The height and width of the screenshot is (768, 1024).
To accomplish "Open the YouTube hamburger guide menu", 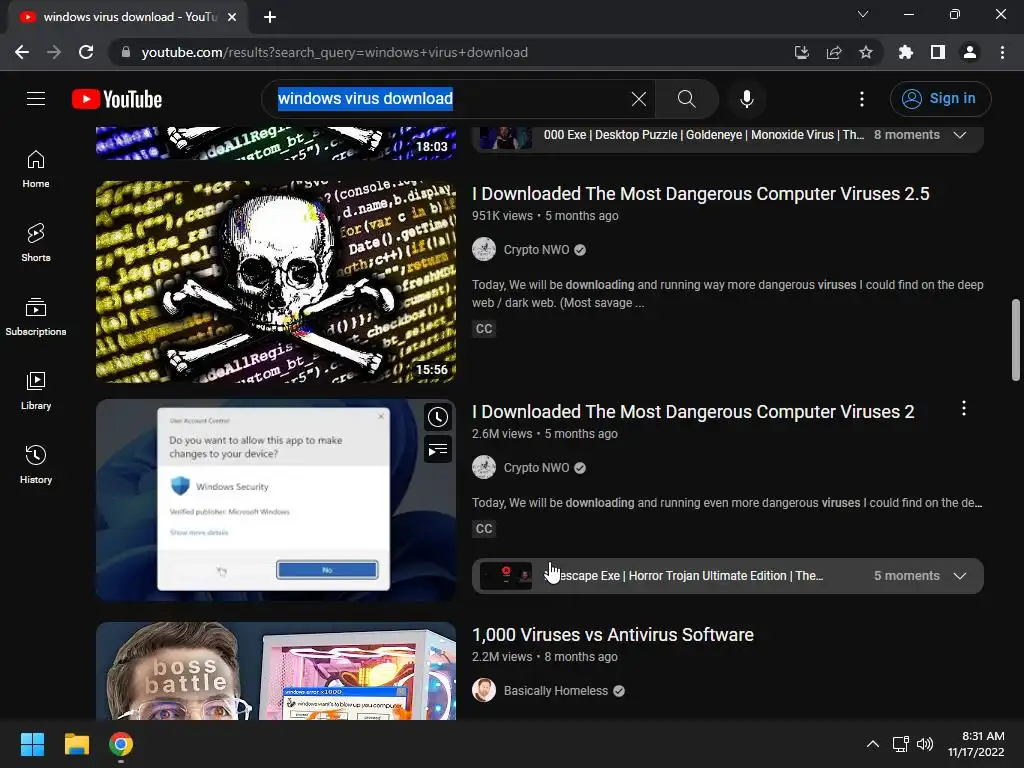I will (x=36, y=99).
